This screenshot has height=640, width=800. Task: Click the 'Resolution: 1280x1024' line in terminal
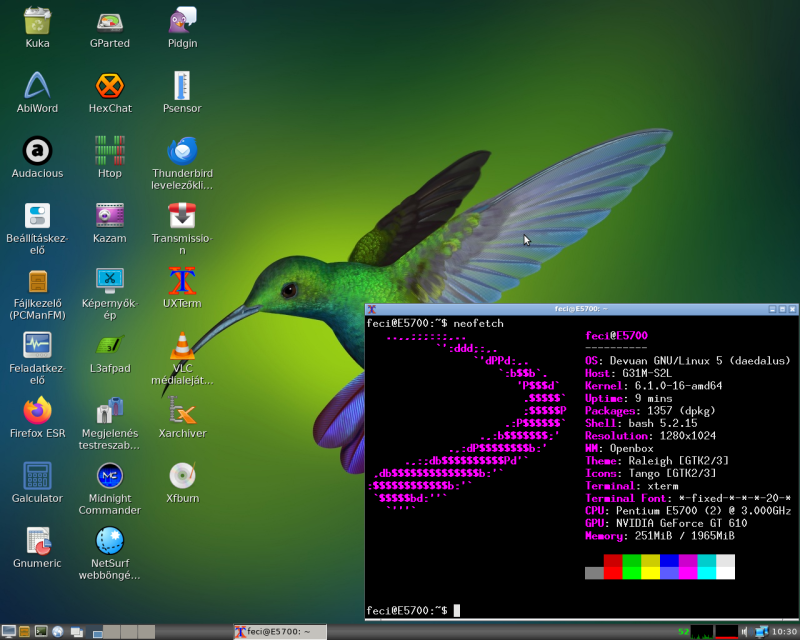[x=650, y=436]
